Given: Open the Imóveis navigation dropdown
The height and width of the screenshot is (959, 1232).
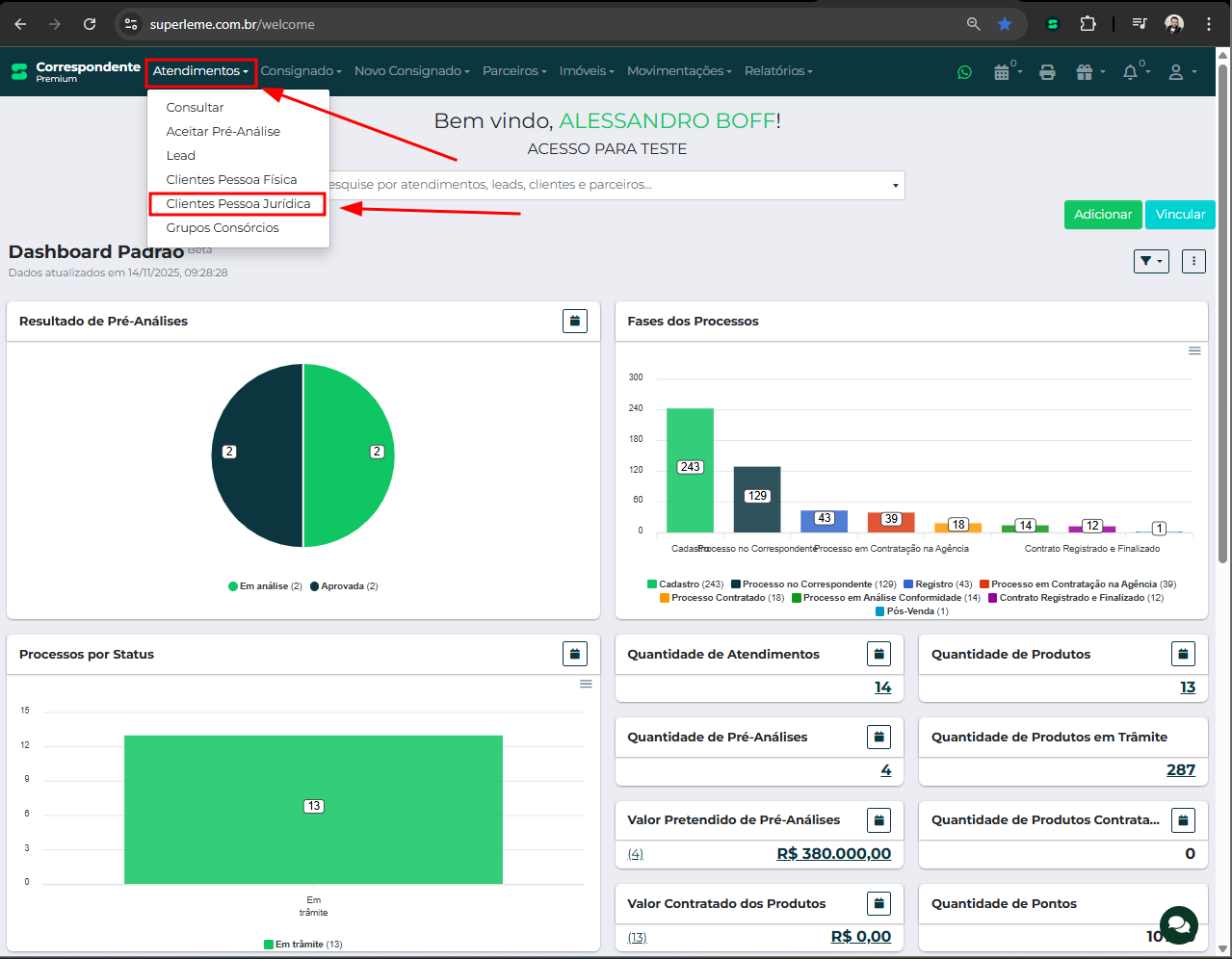Looking at the screenshot, I should pos(586,71).
